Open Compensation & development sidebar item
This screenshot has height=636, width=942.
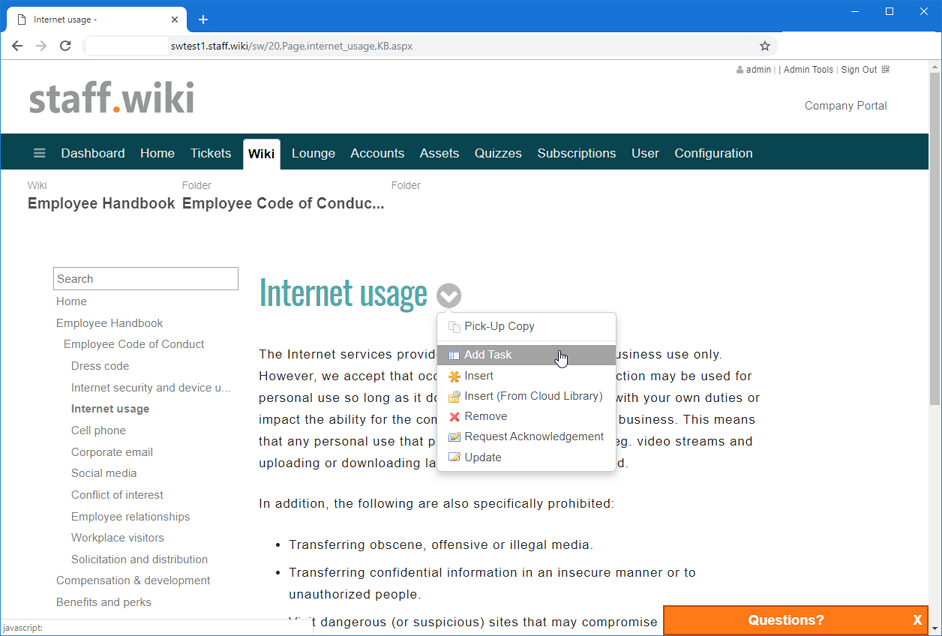(x=133, y=581)
